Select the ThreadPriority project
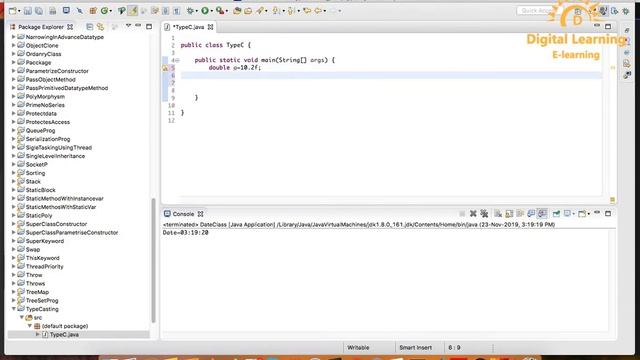 tap(44, 267)
